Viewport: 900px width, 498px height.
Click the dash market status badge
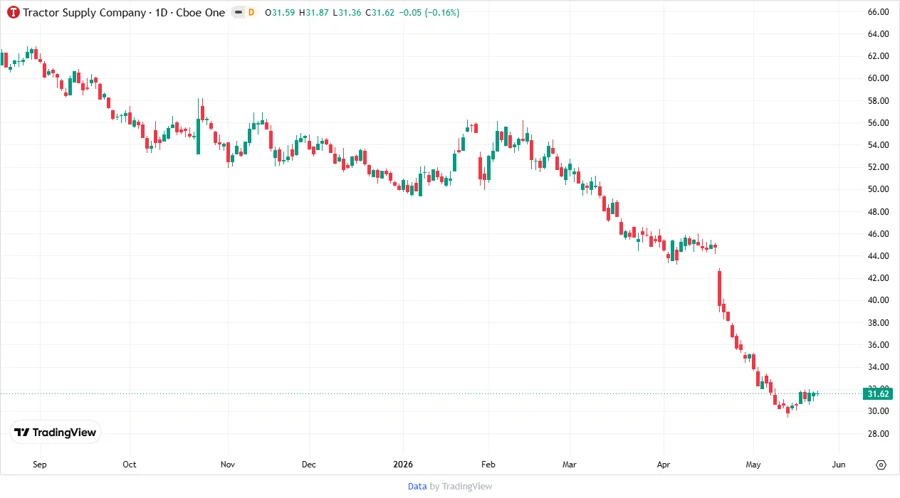coord(238,12)
